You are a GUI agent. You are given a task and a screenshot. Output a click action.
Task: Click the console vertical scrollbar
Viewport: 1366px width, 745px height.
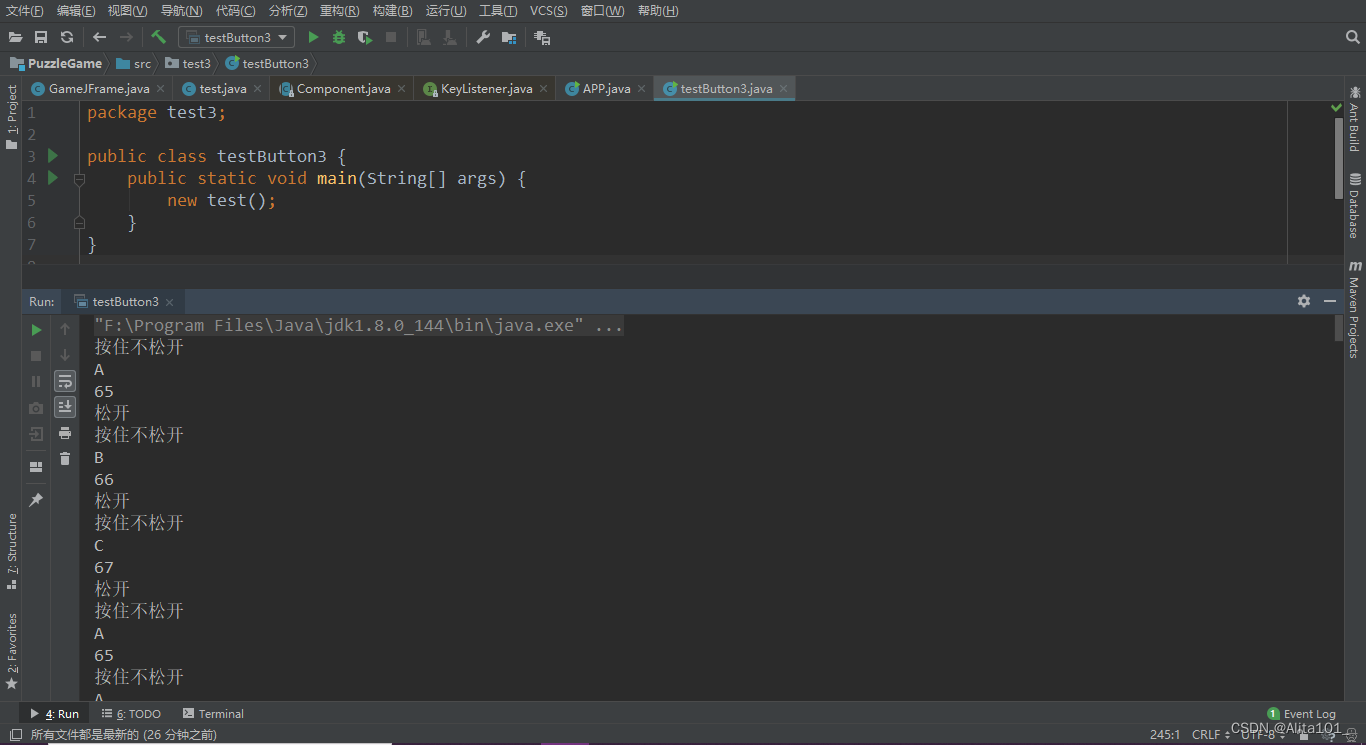click(1339, 327)
